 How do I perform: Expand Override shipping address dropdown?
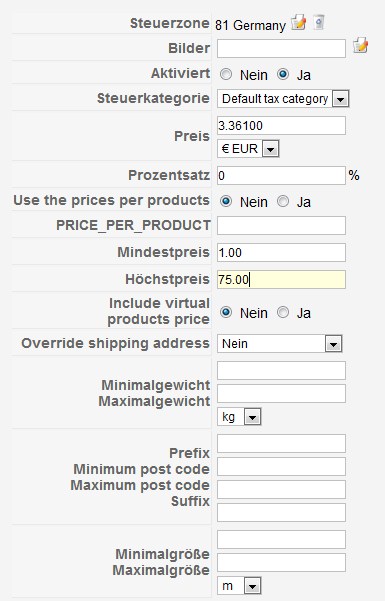click(x=280, y=344)
